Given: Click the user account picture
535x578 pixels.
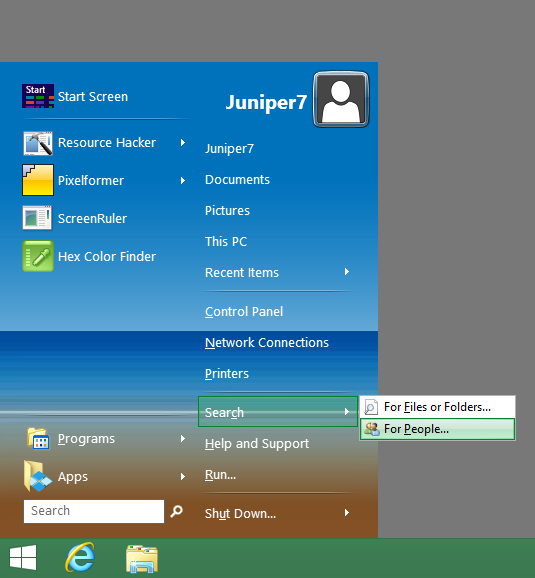Looking at the screenshot, I should tap(341, 100).
